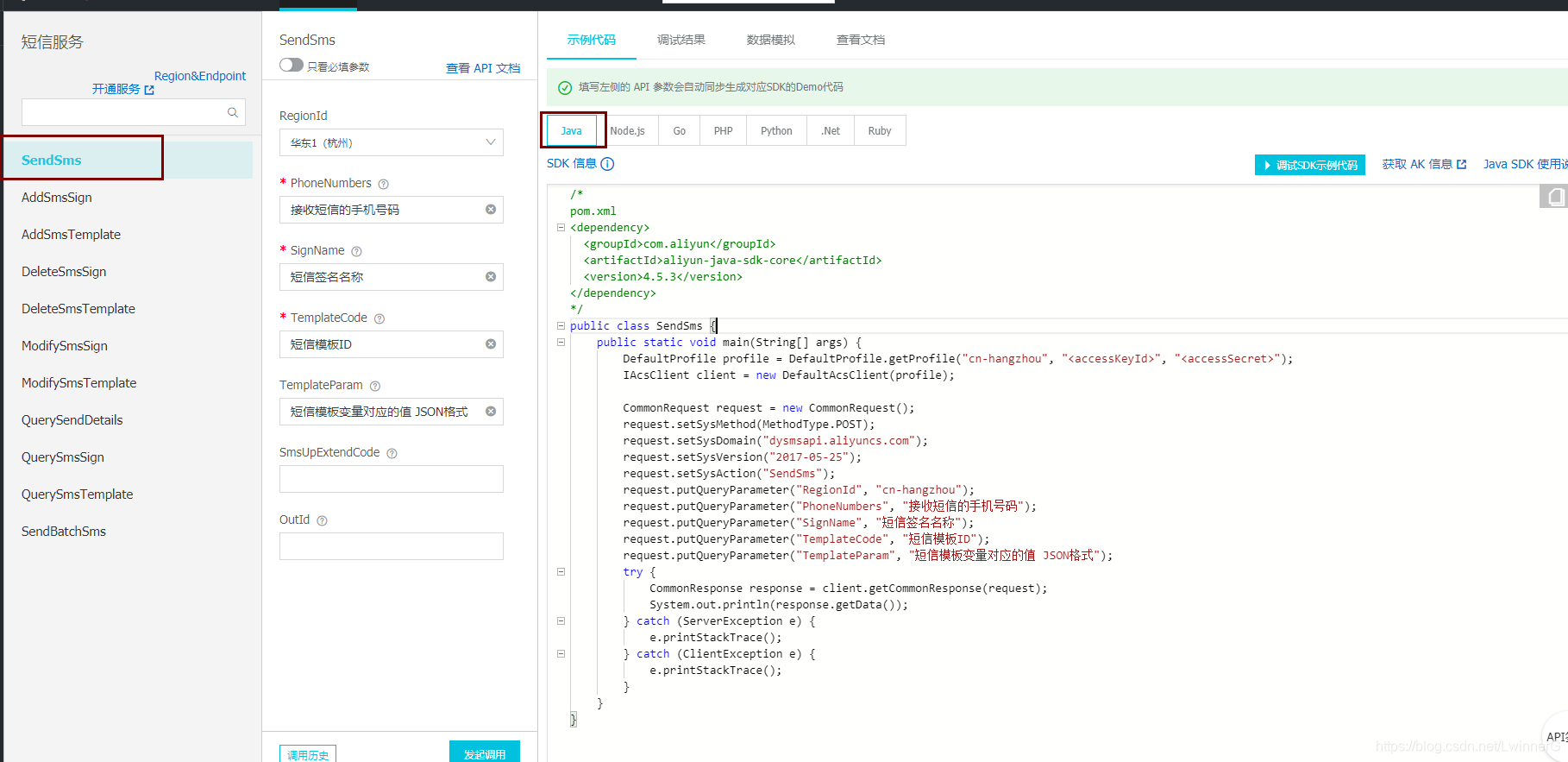Select the Go language tab
This screenshot has width=1568, height=762.
680,131
